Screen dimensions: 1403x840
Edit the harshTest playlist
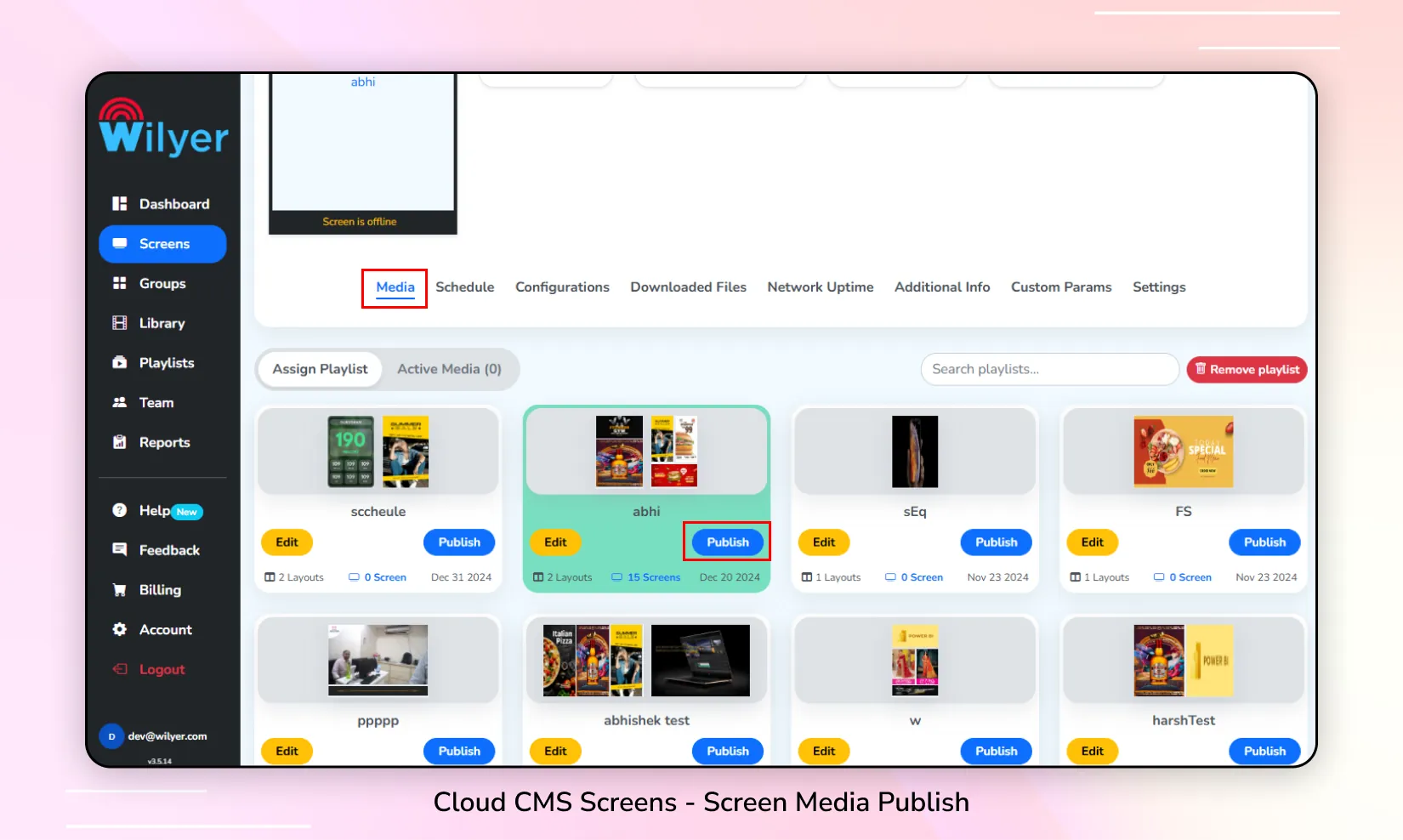1093,752
